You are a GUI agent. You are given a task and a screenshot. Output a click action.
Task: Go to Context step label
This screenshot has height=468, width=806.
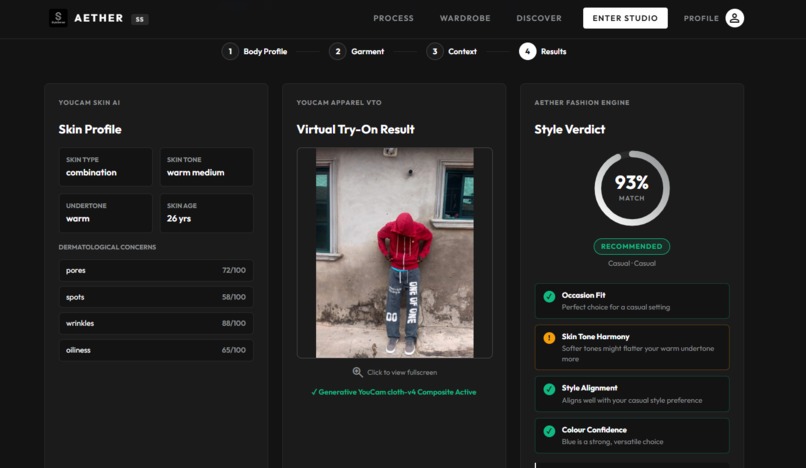tap(462, 51)
